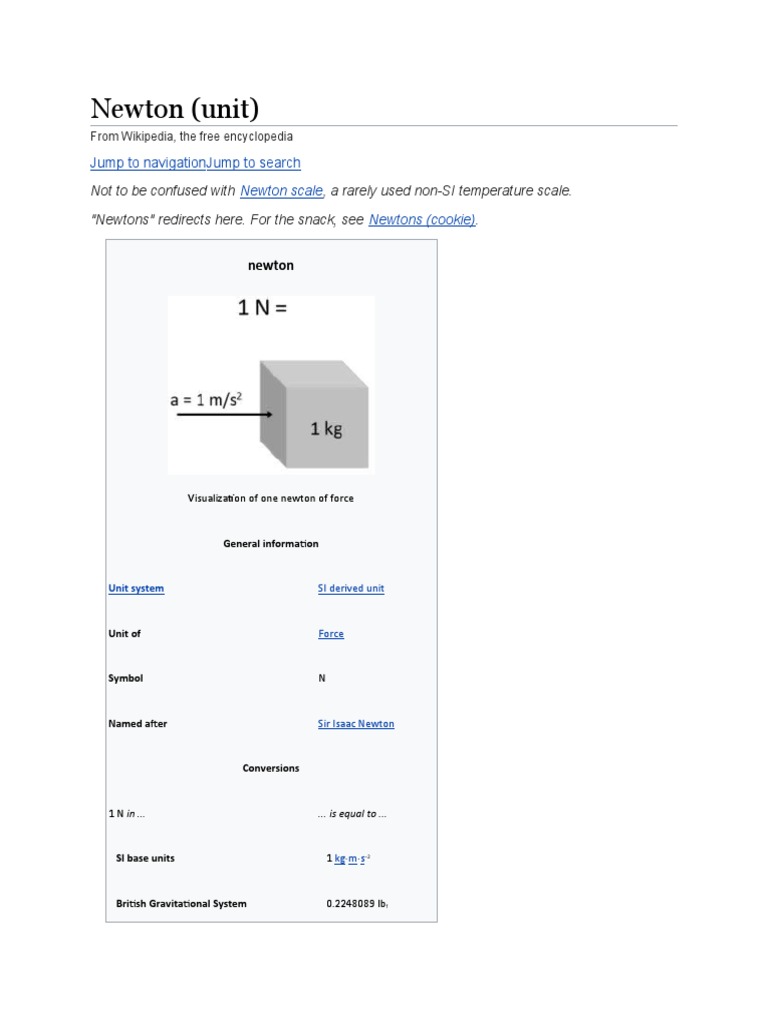Click the British Gravitational System label
768x1024 pixels.
pos(181,903)
